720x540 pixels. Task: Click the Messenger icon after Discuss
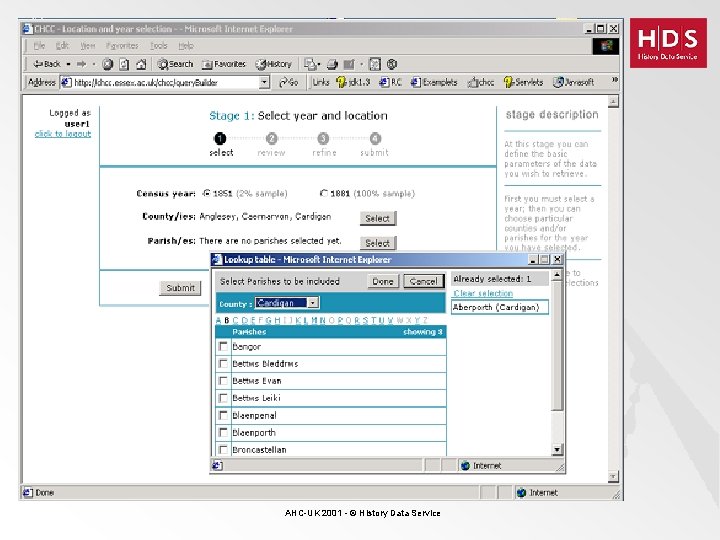tap(392, 64)
